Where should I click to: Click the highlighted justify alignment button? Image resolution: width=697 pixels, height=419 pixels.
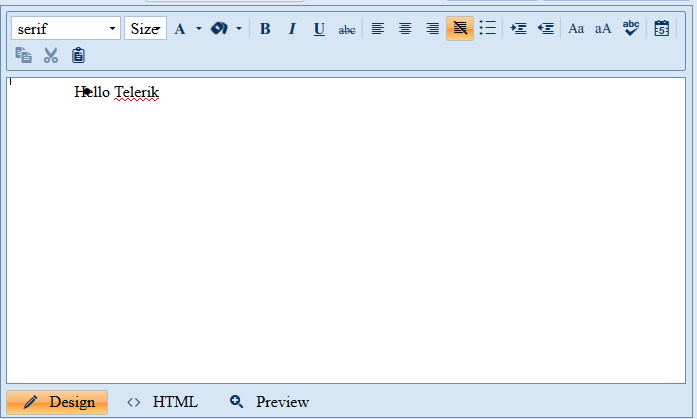[x=460, y=29]
